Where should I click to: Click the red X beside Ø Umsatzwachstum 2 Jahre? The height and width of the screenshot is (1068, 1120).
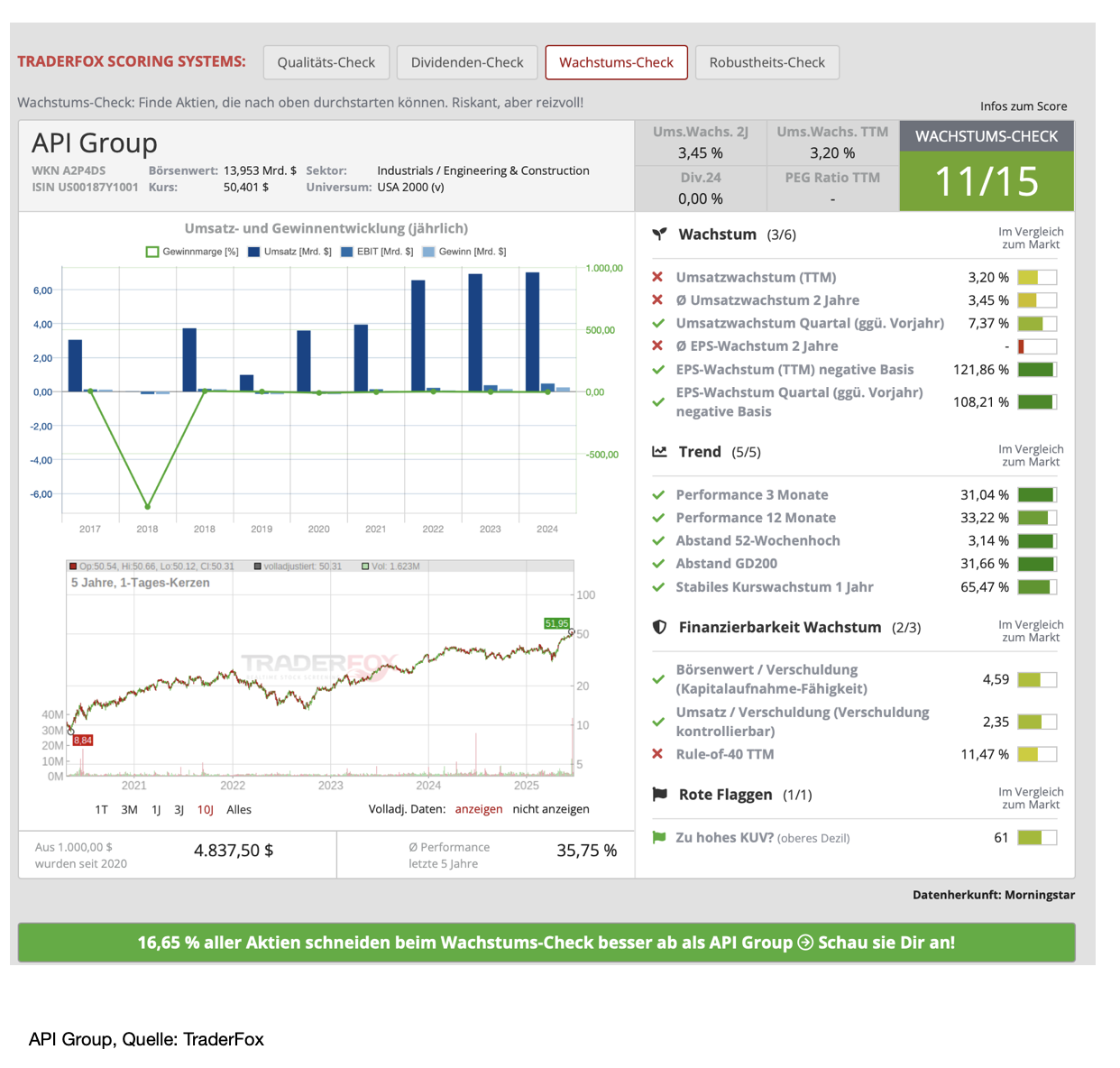coord(658,299)
